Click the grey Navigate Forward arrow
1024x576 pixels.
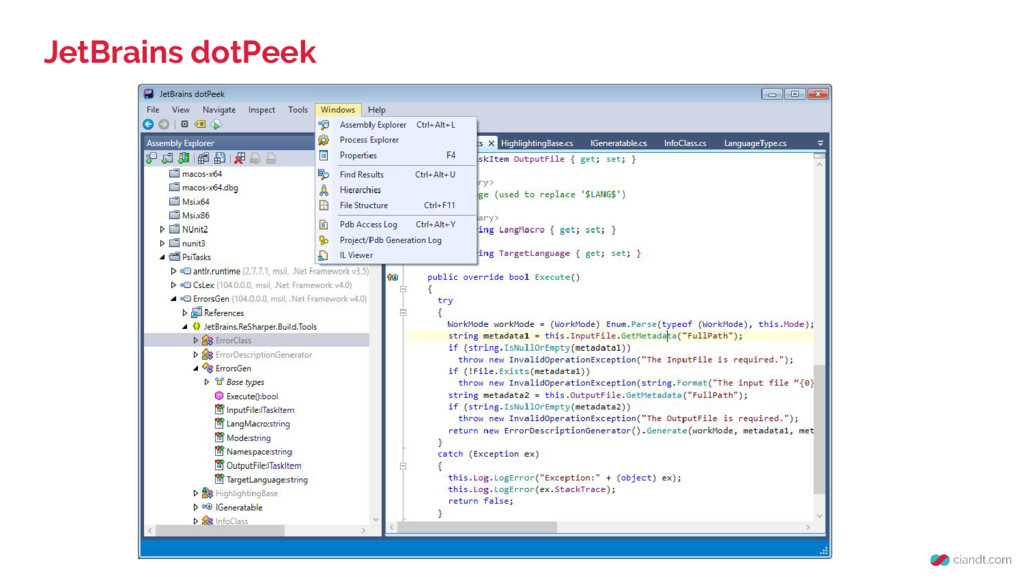point(164,124)
